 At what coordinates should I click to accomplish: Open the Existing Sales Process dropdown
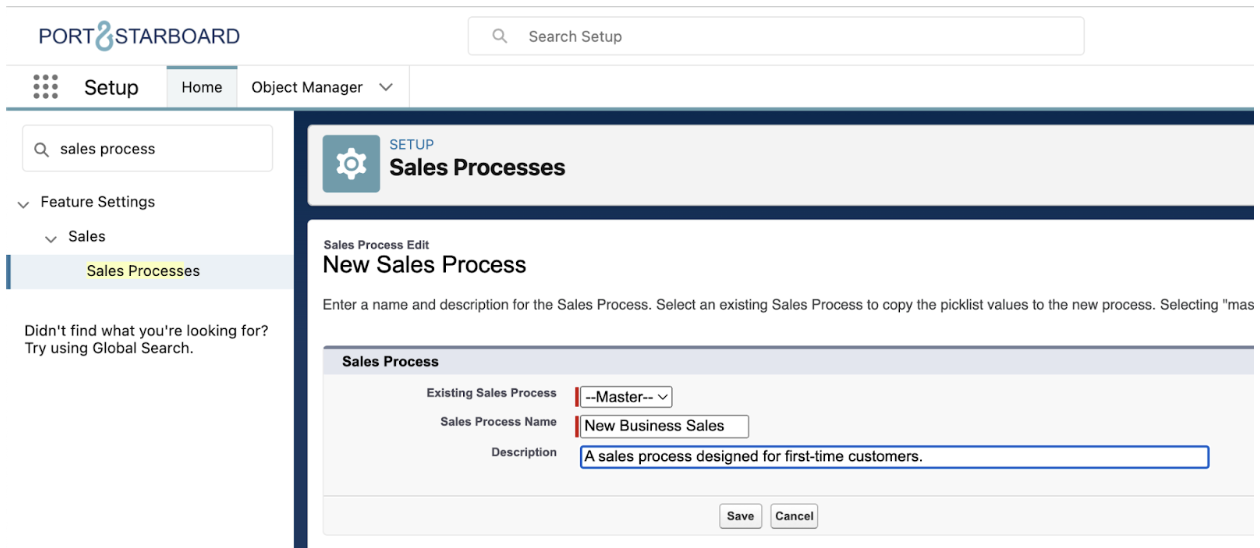pyautogui.click(x=627, y=397)
